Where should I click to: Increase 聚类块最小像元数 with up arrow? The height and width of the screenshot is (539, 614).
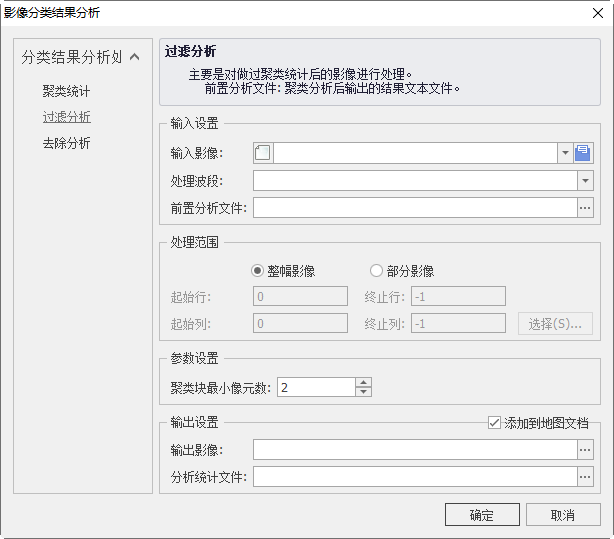click(363, 382)
